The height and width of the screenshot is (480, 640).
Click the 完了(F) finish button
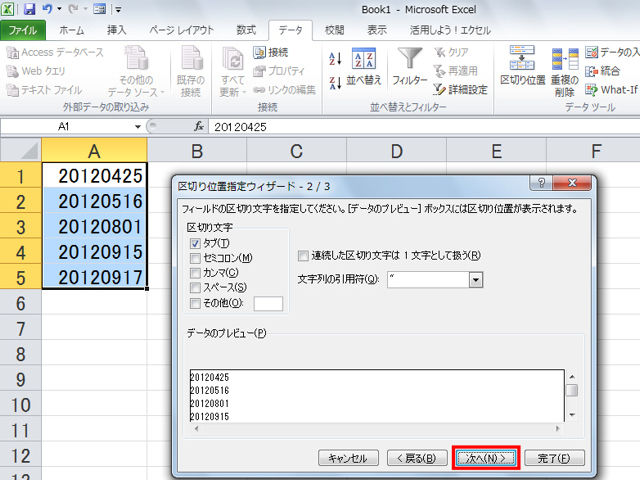pyautogui.click(x=554, y=458)
